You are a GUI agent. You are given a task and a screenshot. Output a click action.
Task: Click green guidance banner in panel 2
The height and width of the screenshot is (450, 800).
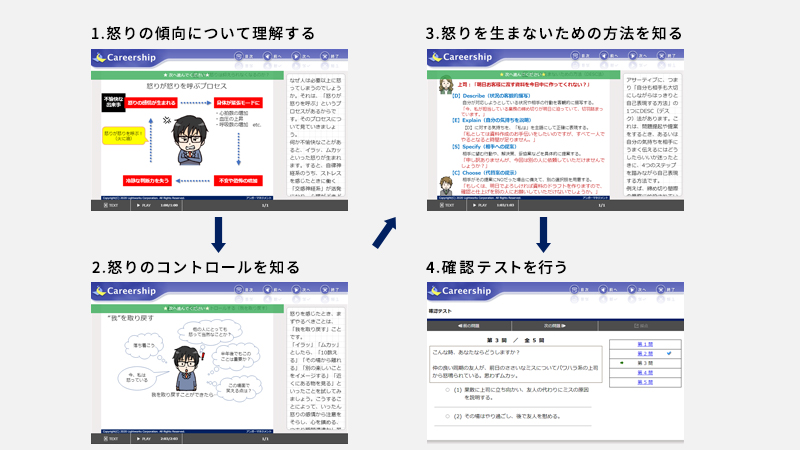(187, 309)
